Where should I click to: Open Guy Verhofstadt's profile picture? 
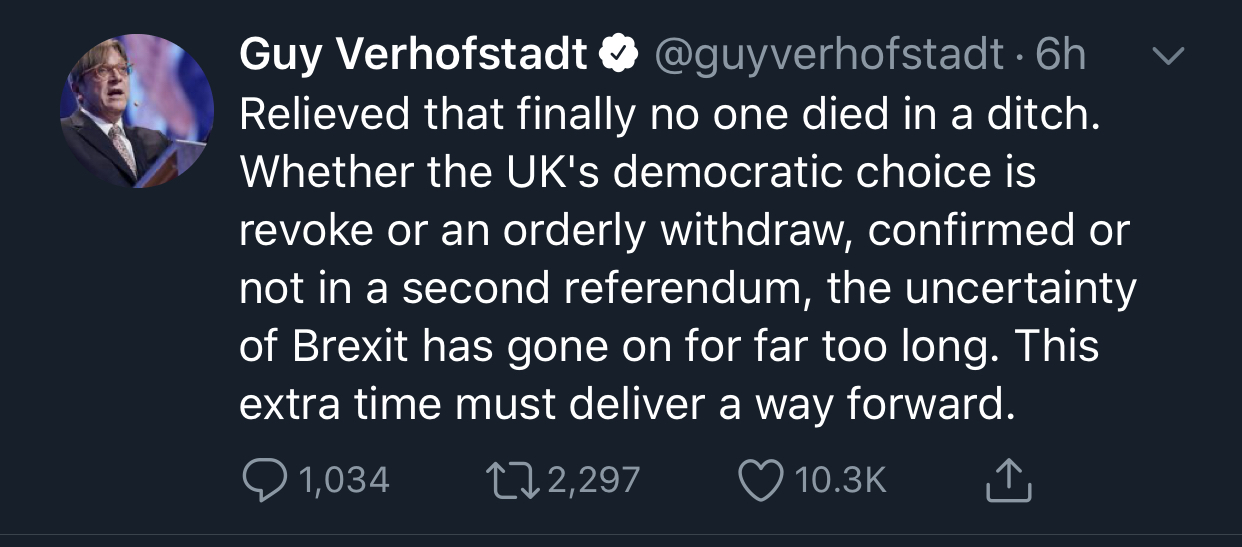pyautogui.click(x=137, y=111)
